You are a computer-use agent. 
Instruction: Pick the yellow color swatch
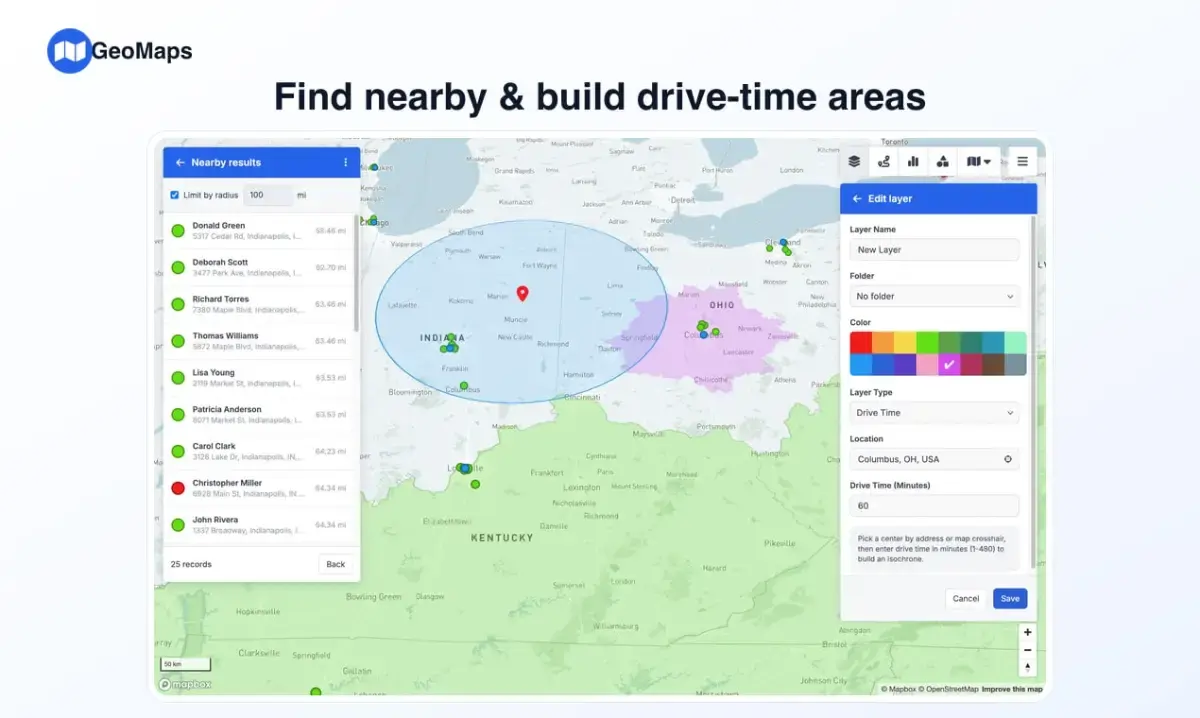tap(905, 343)
